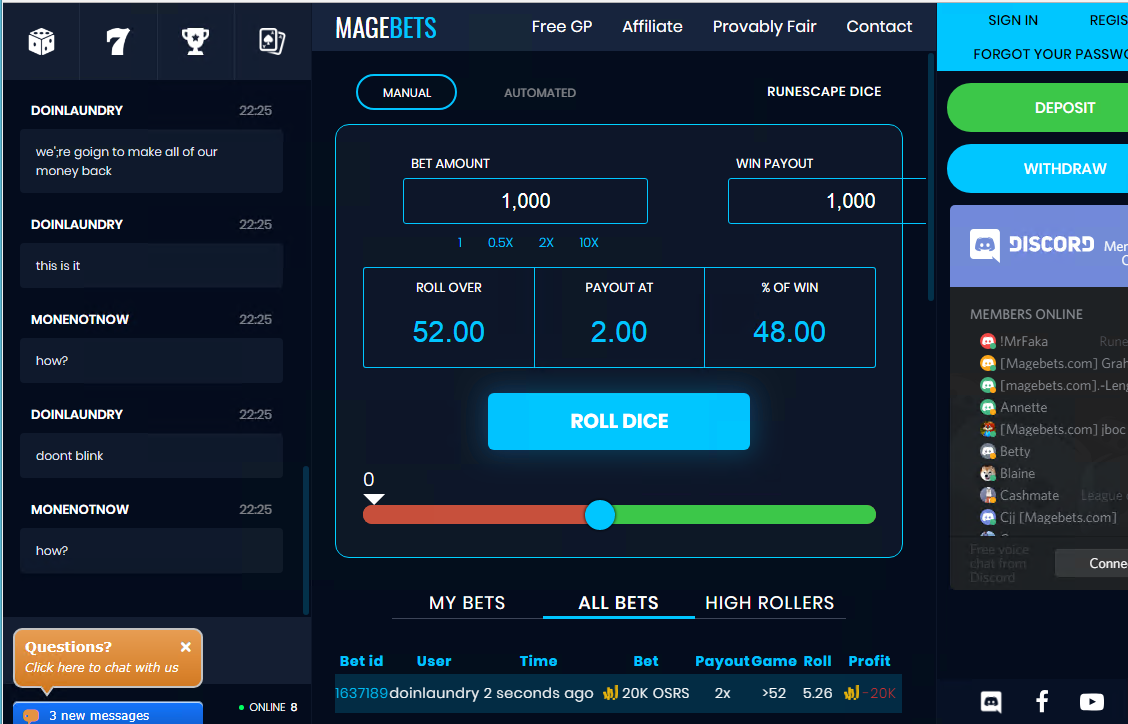Set bet amount to 1

(x=460, y=243)
